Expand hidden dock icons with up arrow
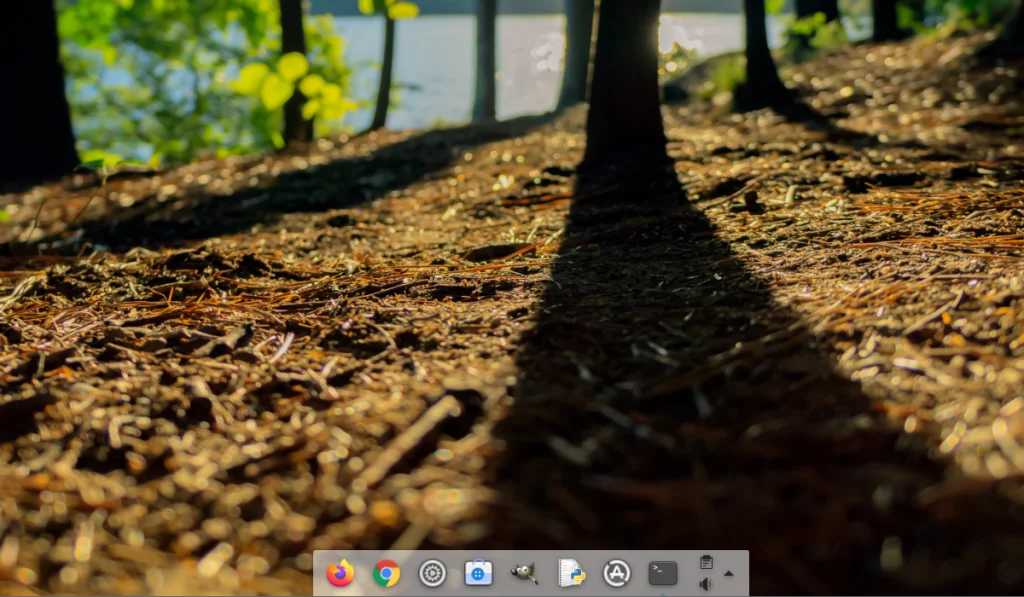Screen dimensions: 1024x597 coord(728,573)
